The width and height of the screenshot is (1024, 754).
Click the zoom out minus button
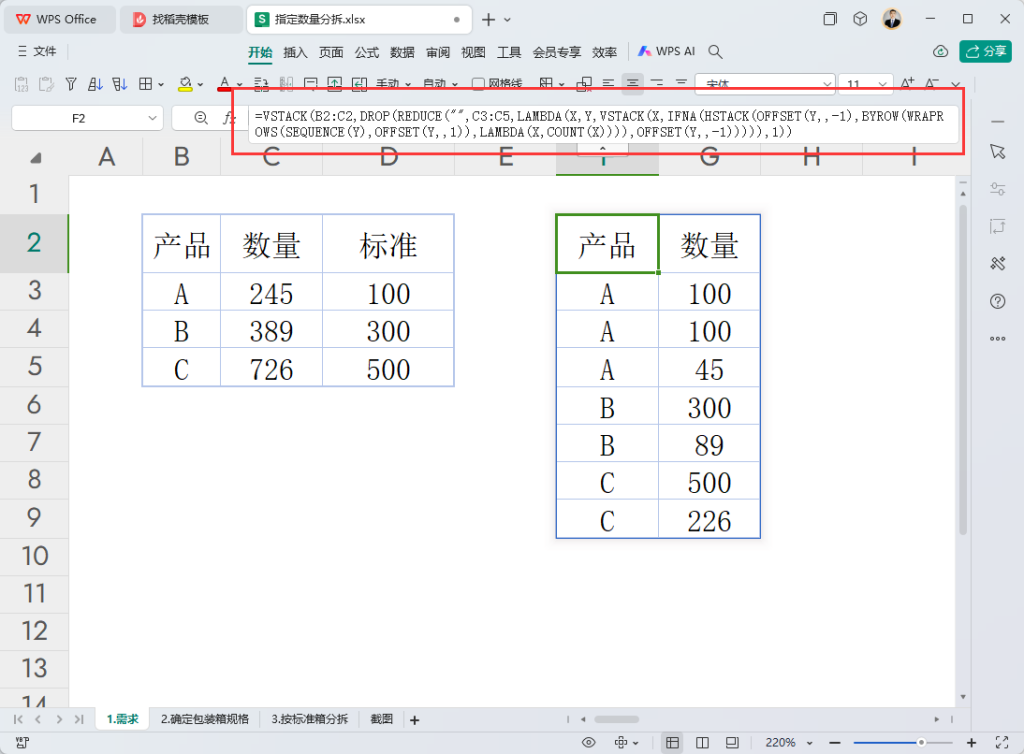(835, 742)
